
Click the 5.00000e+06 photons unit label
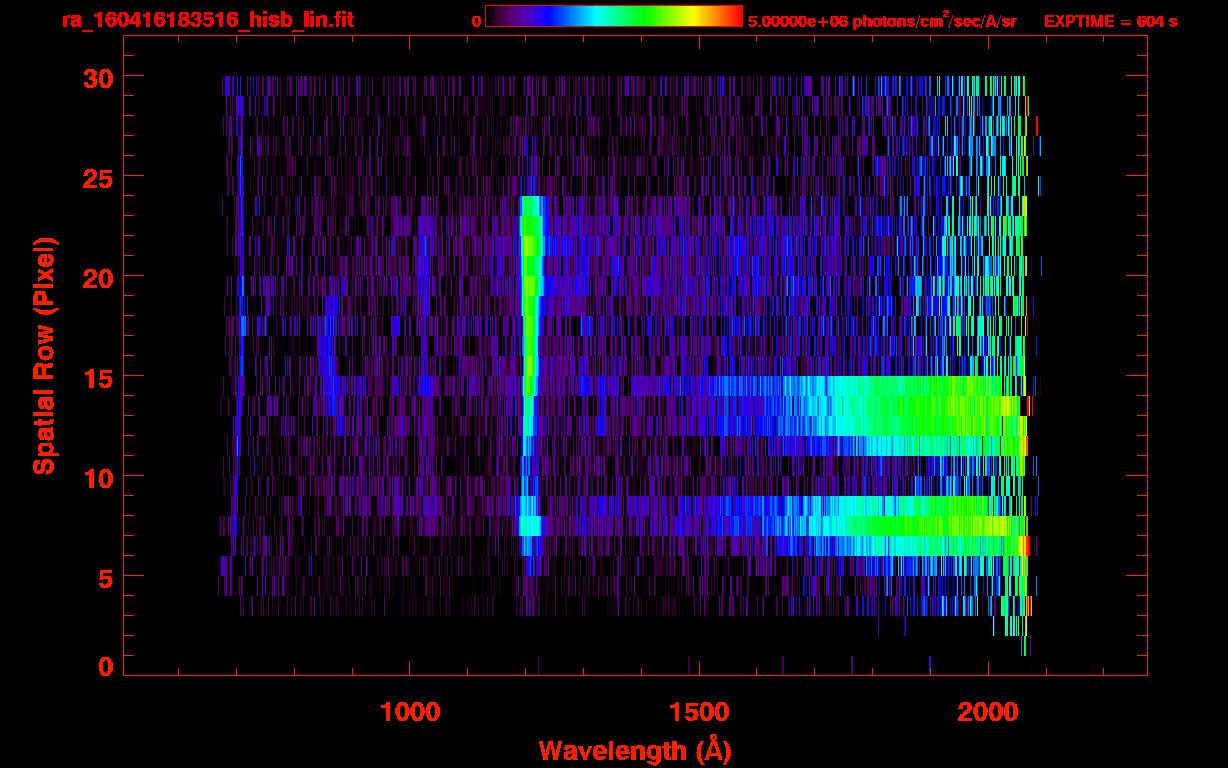pos(882,21)
